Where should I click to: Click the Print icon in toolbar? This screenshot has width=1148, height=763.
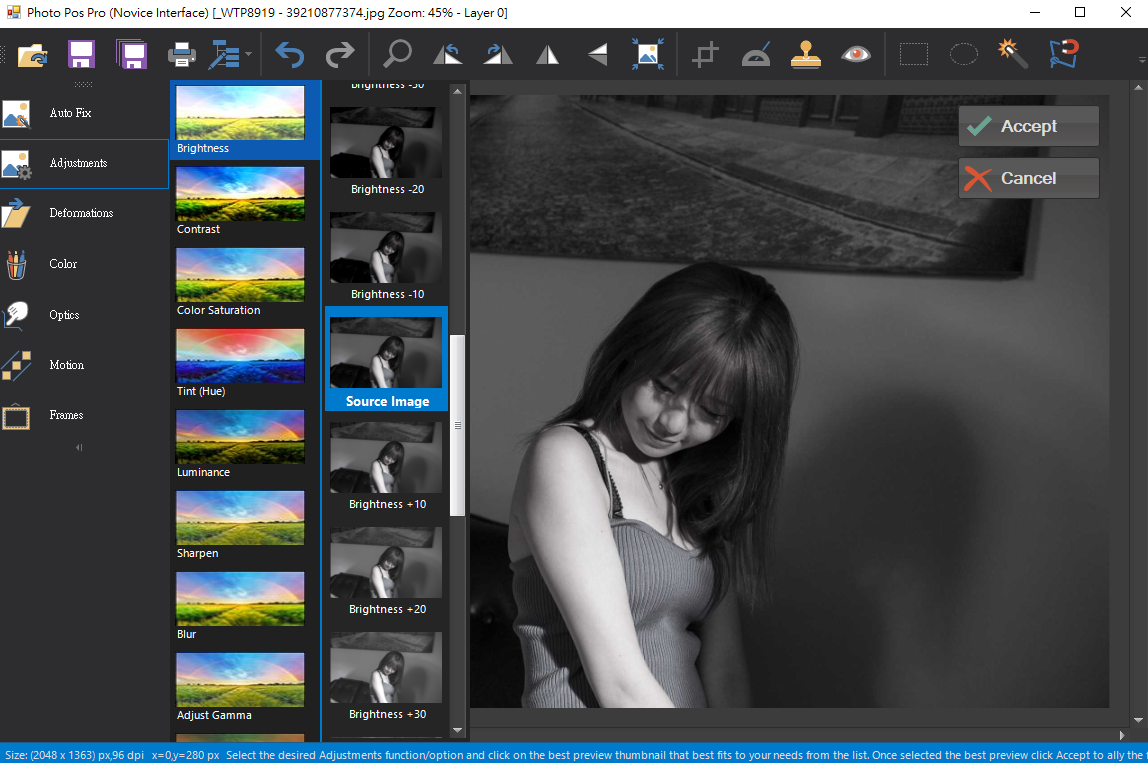tap(181, 55)
